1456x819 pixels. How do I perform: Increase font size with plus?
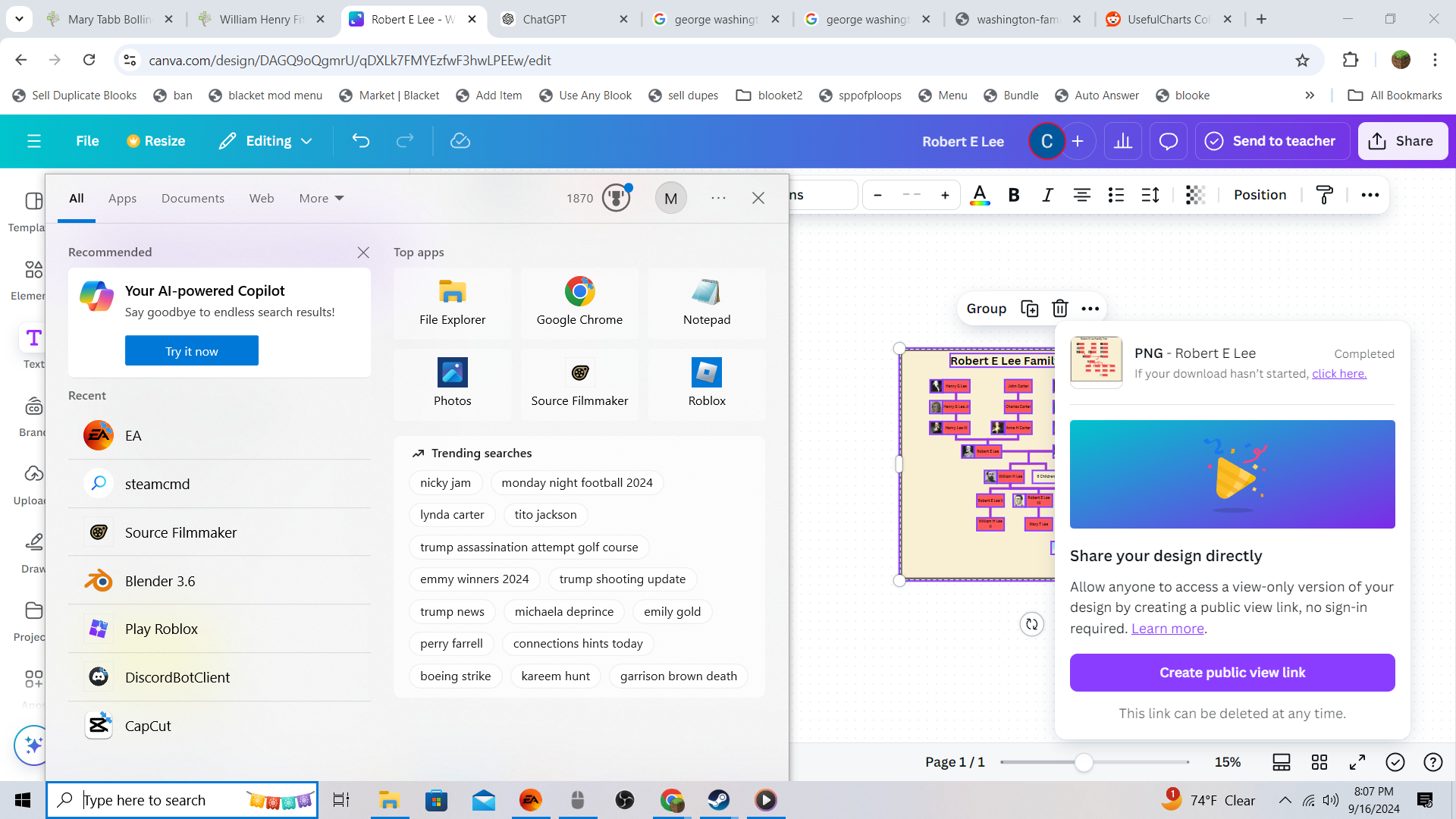click(945, 195)
